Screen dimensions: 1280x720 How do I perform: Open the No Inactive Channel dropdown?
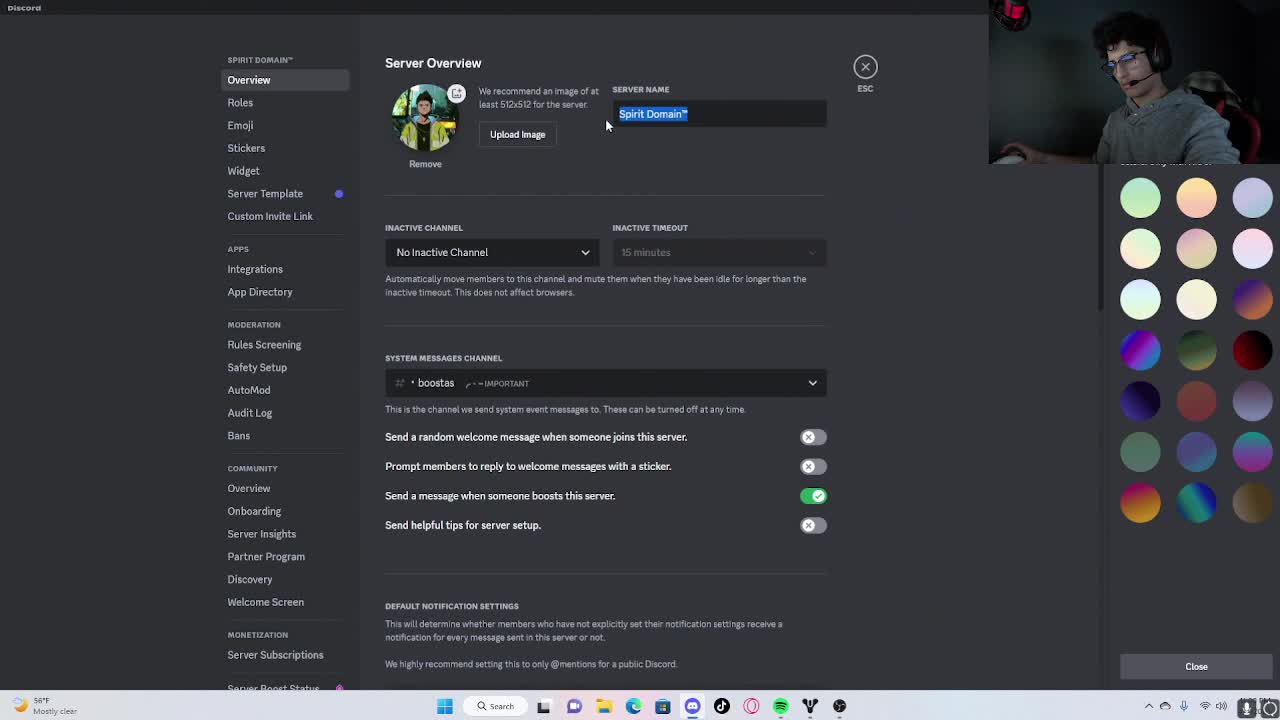point(492,252)
